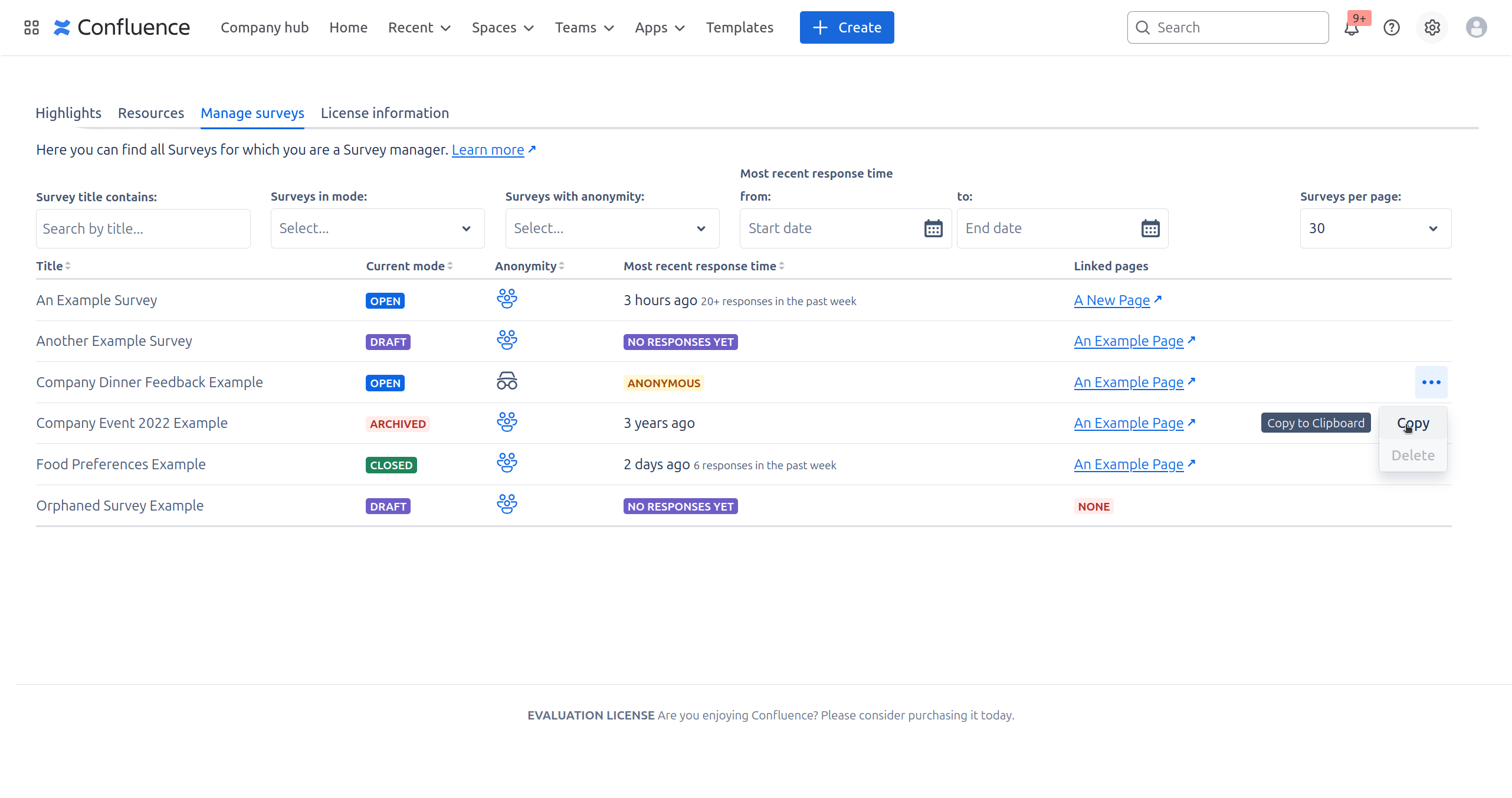
Task: Open the settings gear icon
Action: (x=1432, y=28)
